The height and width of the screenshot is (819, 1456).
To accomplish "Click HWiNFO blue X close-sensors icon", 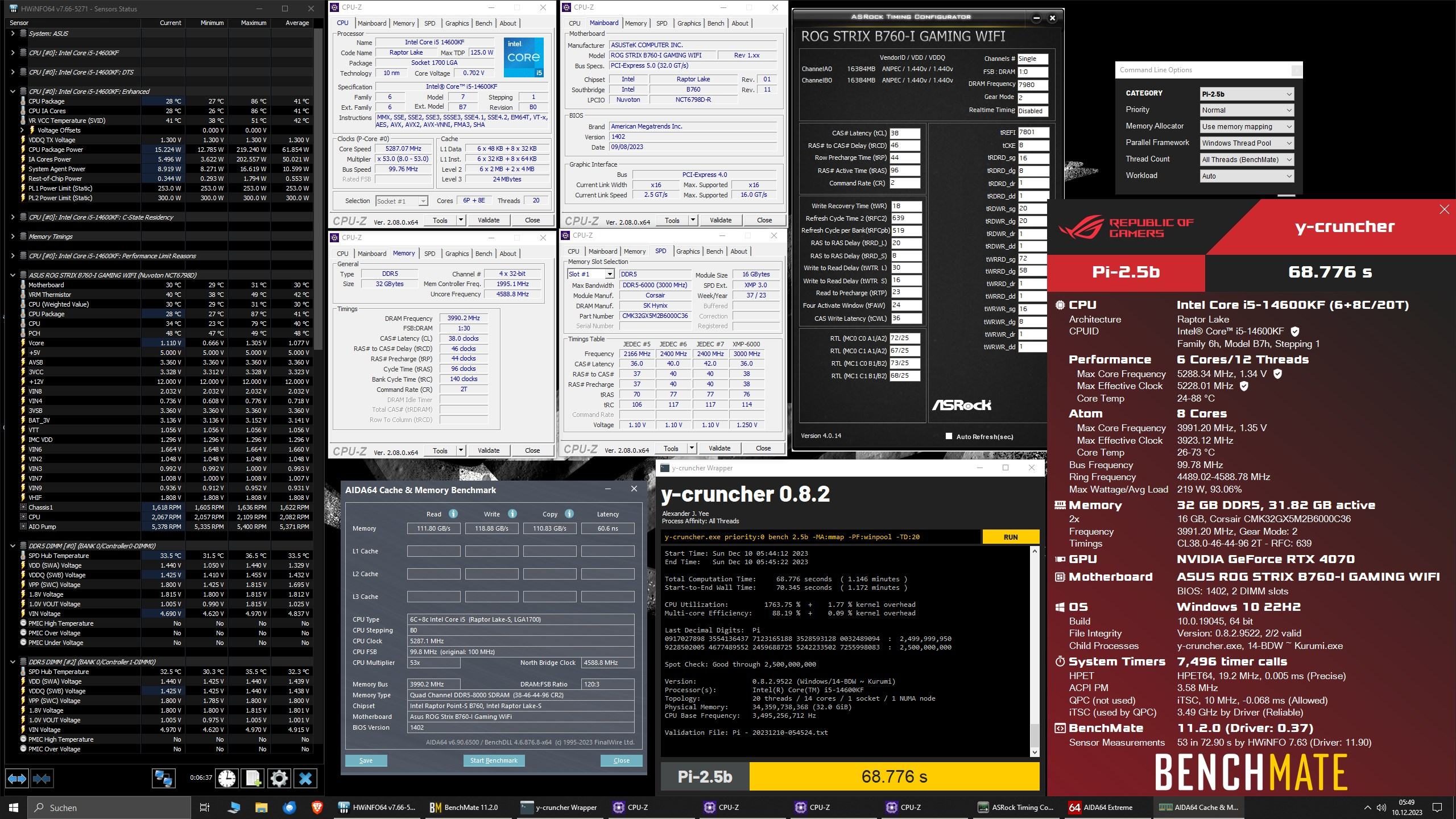I will [x=305, y=778].
